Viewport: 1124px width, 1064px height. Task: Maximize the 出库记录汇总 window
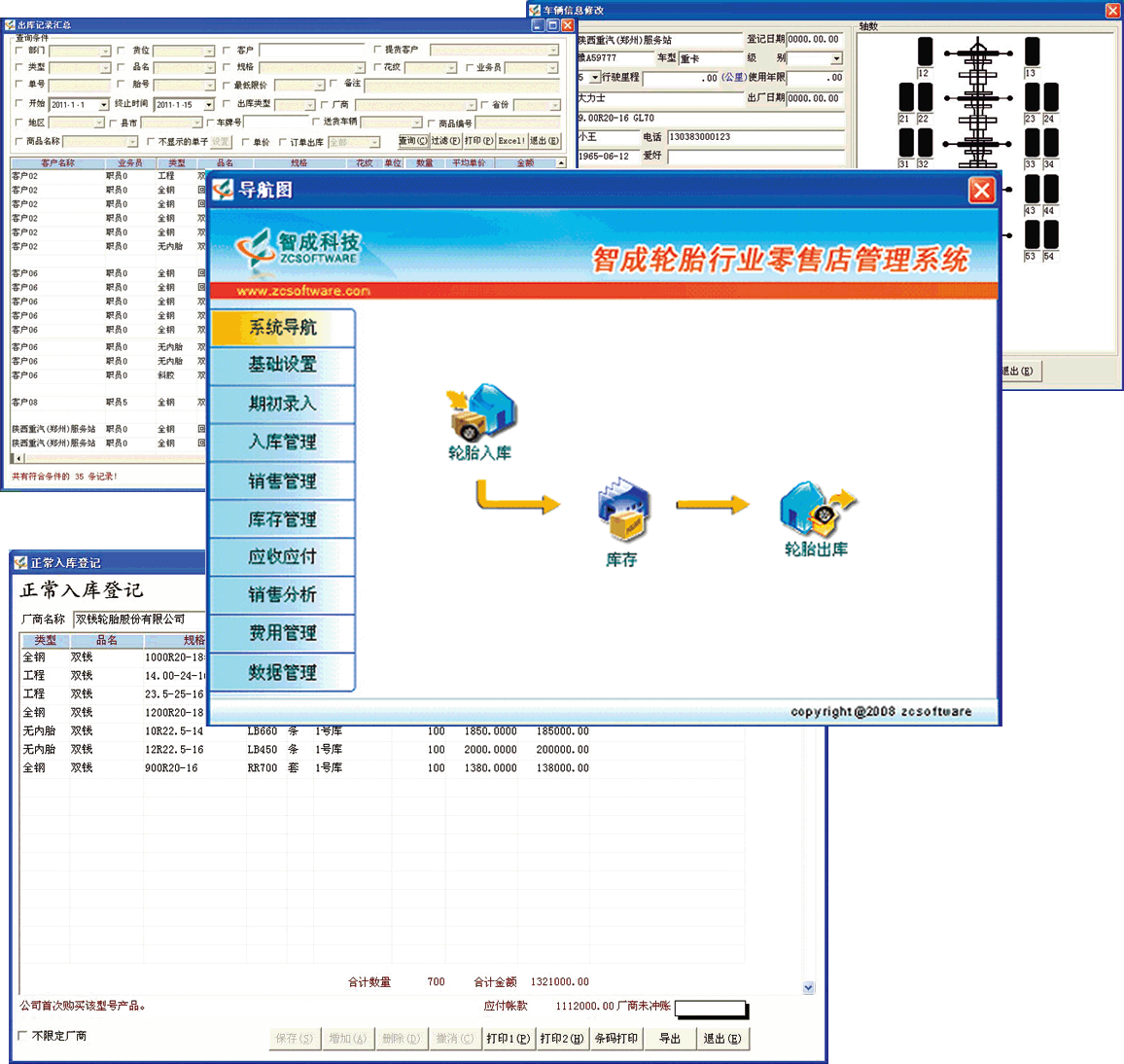tap(552, 25)
